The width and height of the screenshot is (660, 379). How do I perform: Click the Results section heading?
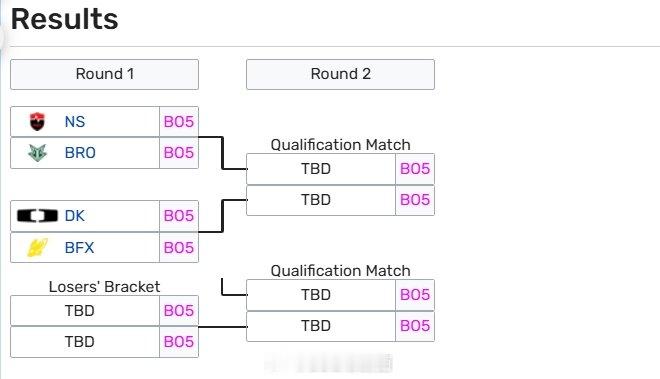pyautogui.click(x=64, y=19)
